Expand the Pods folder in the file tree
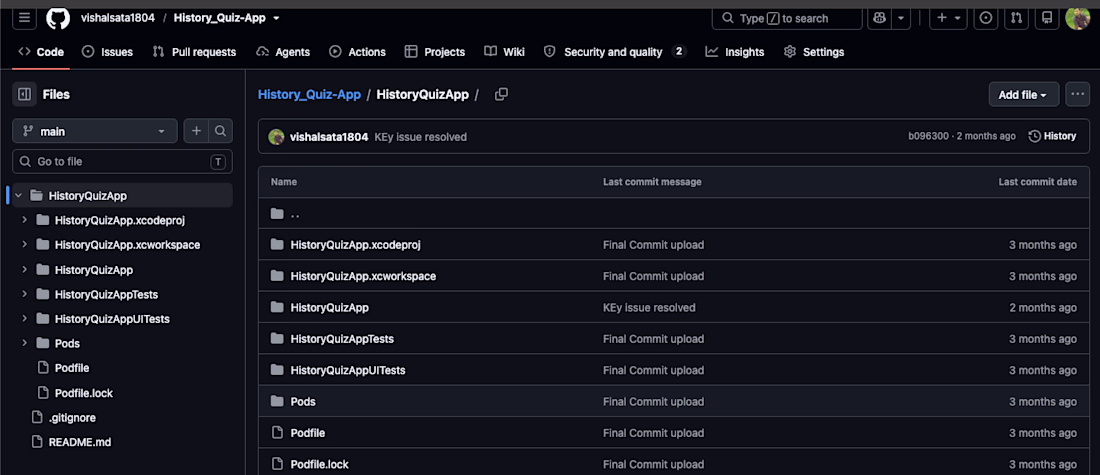 (x=25, y=343)
